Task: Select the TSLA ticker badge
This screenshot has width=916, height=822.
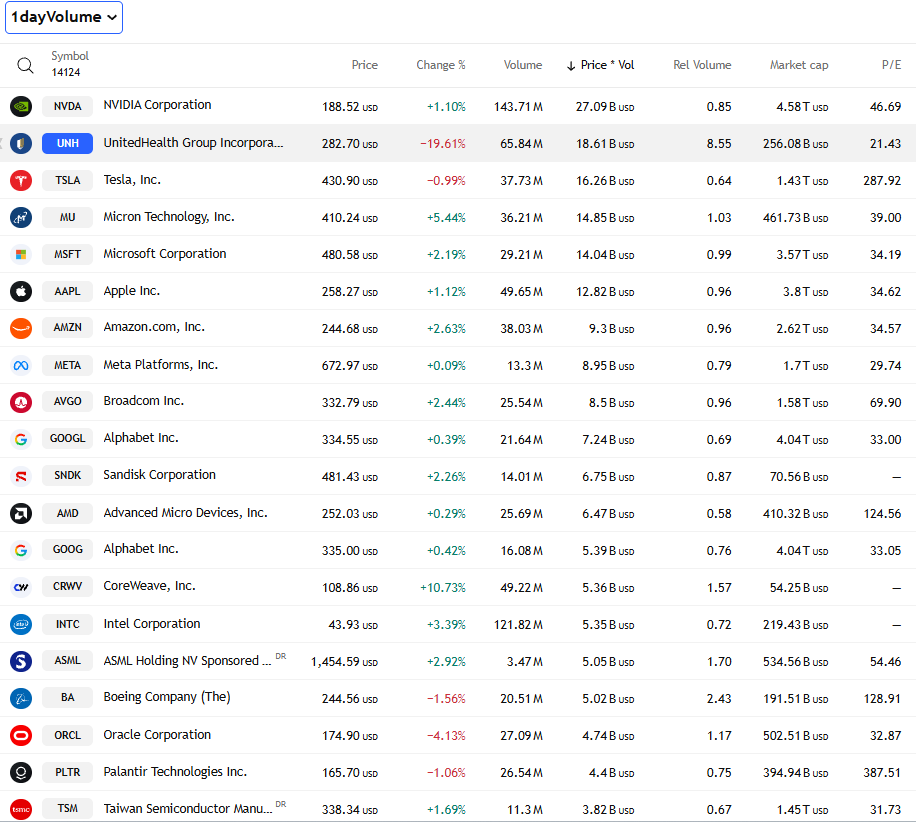Action: click(68, 181)
